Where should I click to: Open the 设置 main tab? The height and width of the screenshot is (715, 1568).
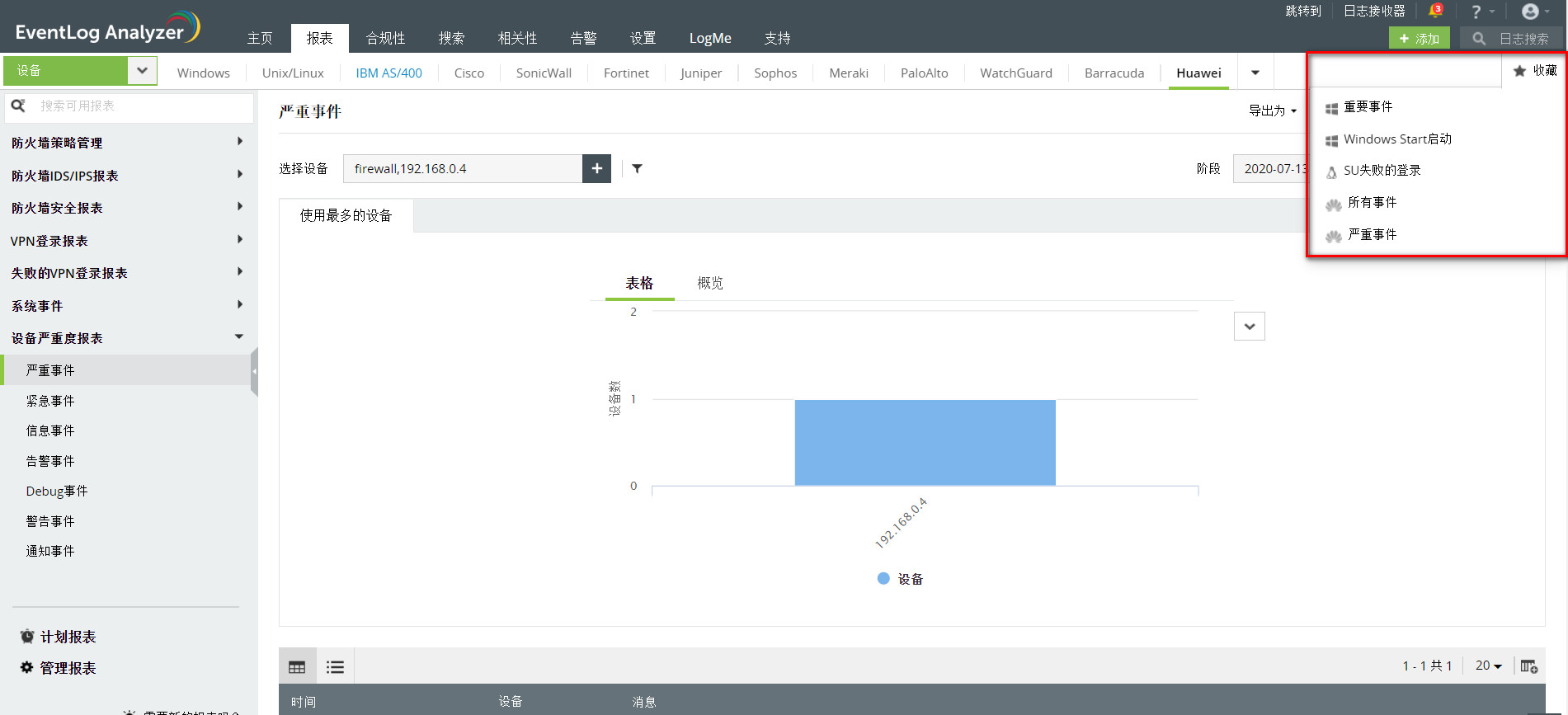643,38
